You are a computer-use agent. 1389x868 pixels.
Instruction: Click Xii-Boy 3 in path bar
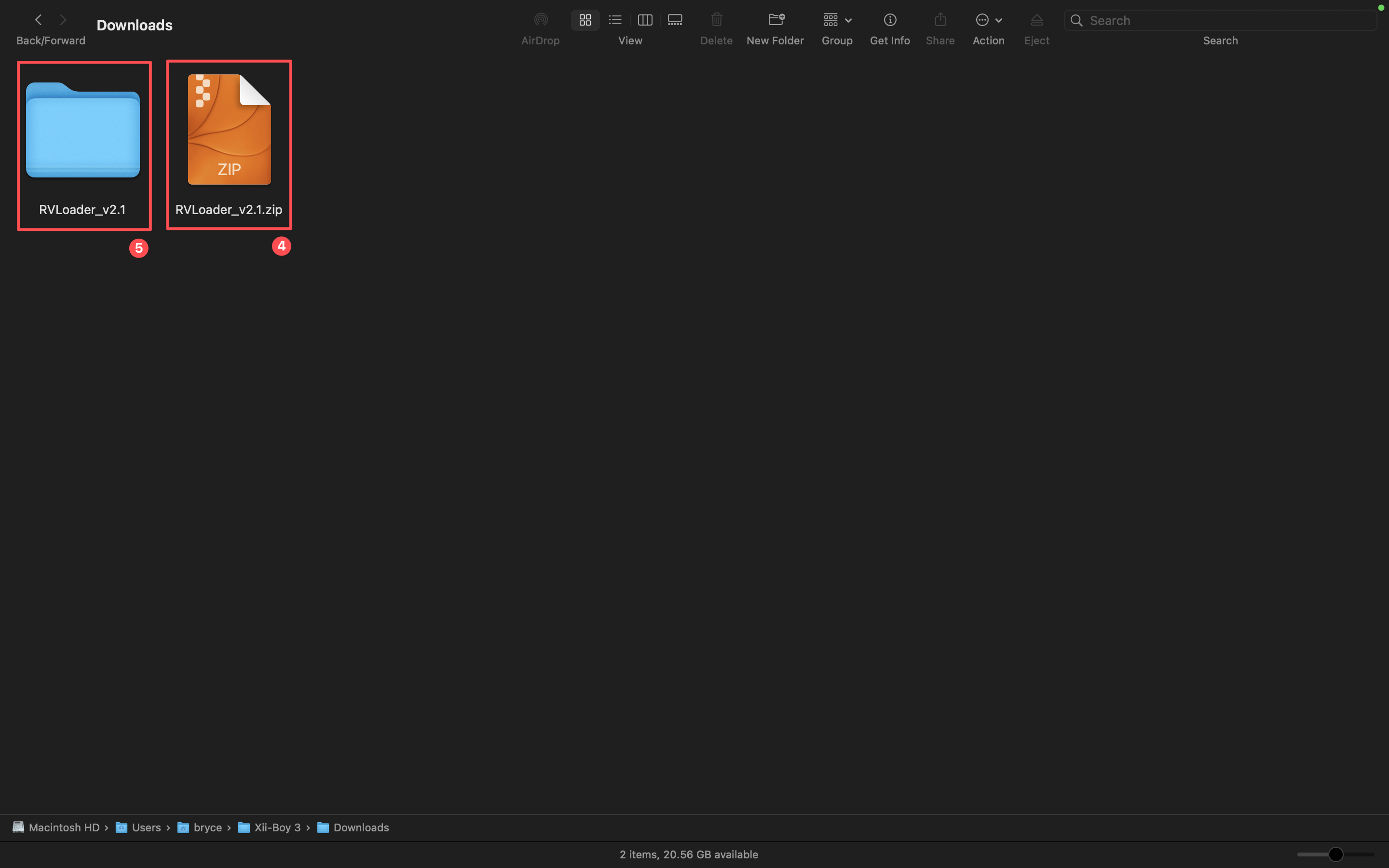[269, 827]
